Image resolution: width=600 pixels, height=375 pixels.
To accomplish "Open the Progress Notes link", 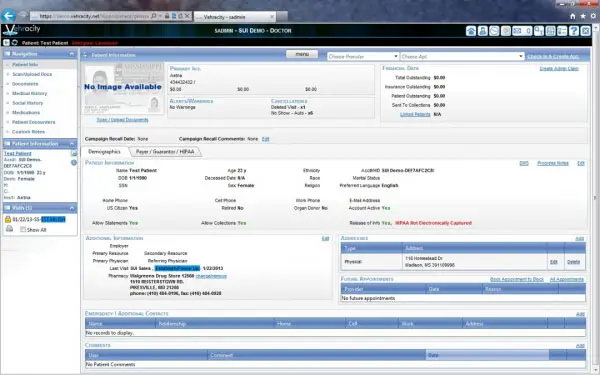I will [553, 163].
